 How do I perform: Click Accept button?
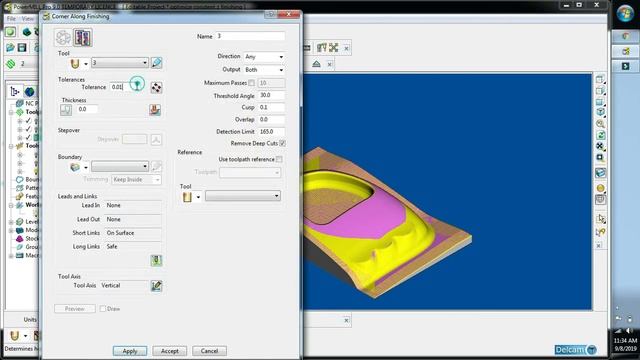(169, 351)
